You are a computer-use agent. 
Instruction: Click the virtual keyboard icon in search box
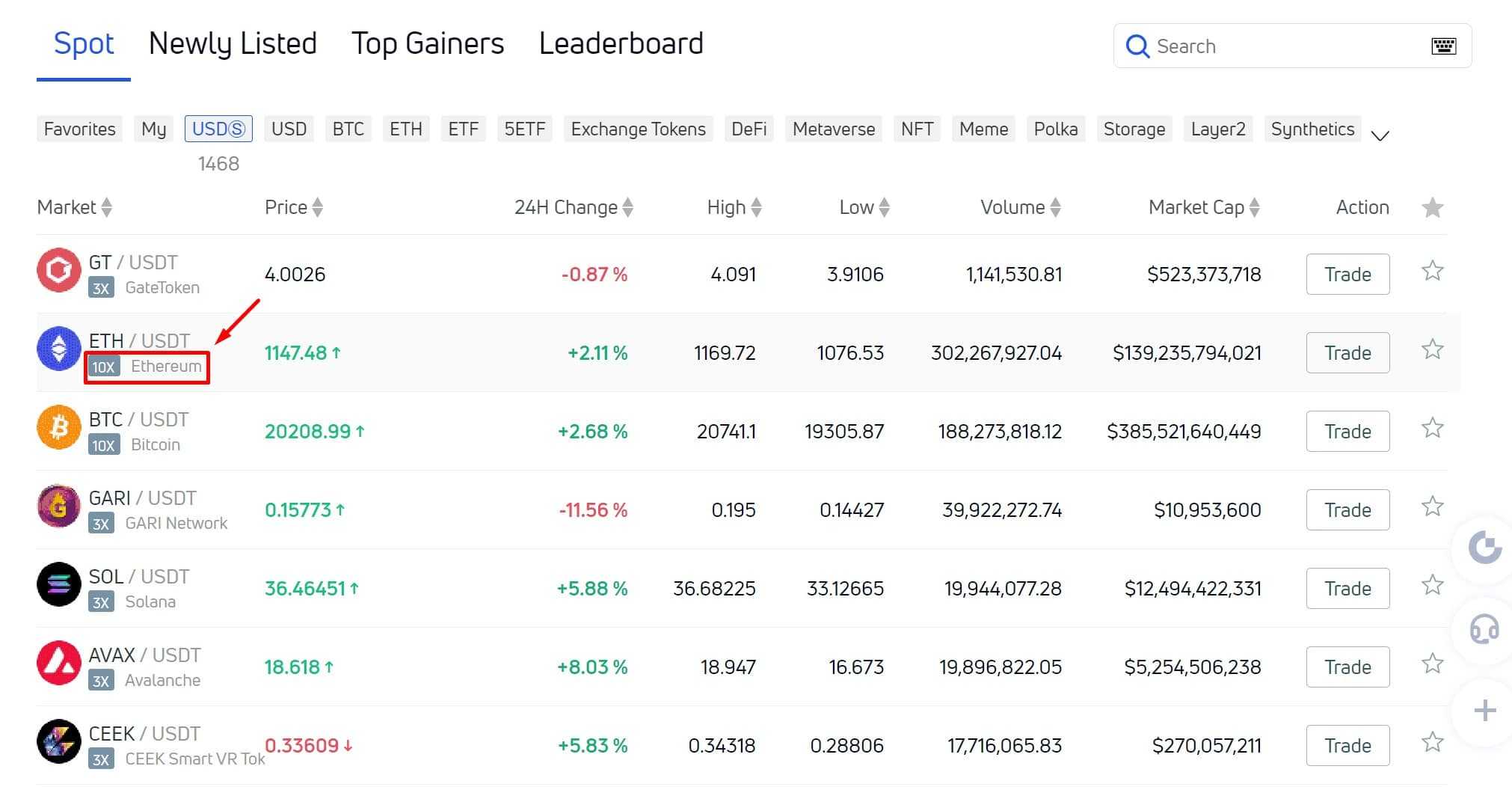1443,46
